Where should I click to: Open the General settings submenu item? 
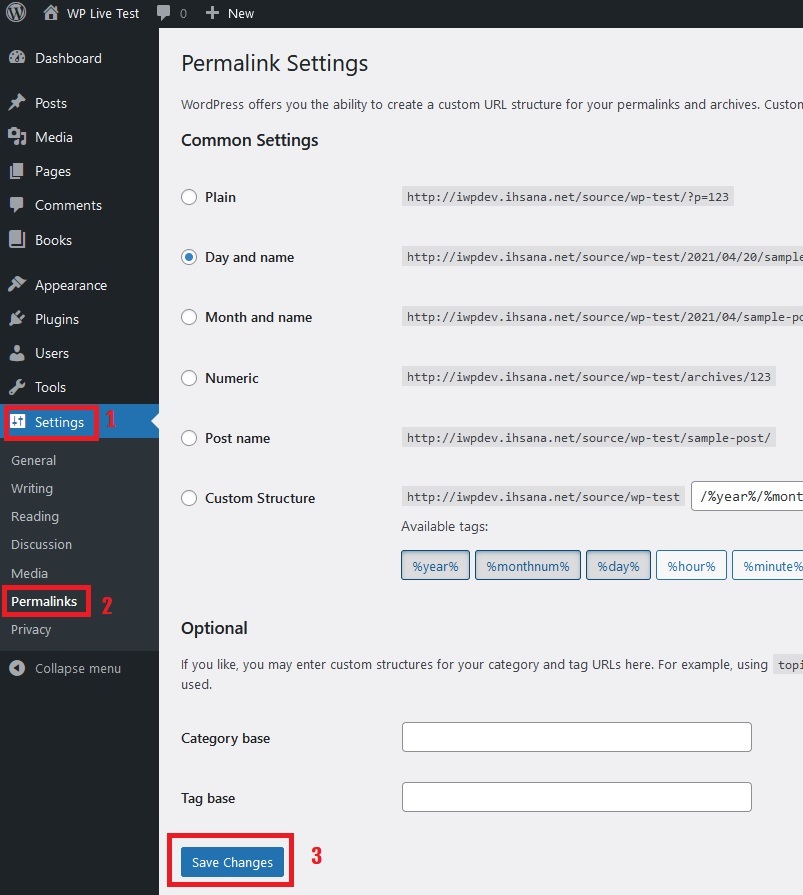[33, 460]
